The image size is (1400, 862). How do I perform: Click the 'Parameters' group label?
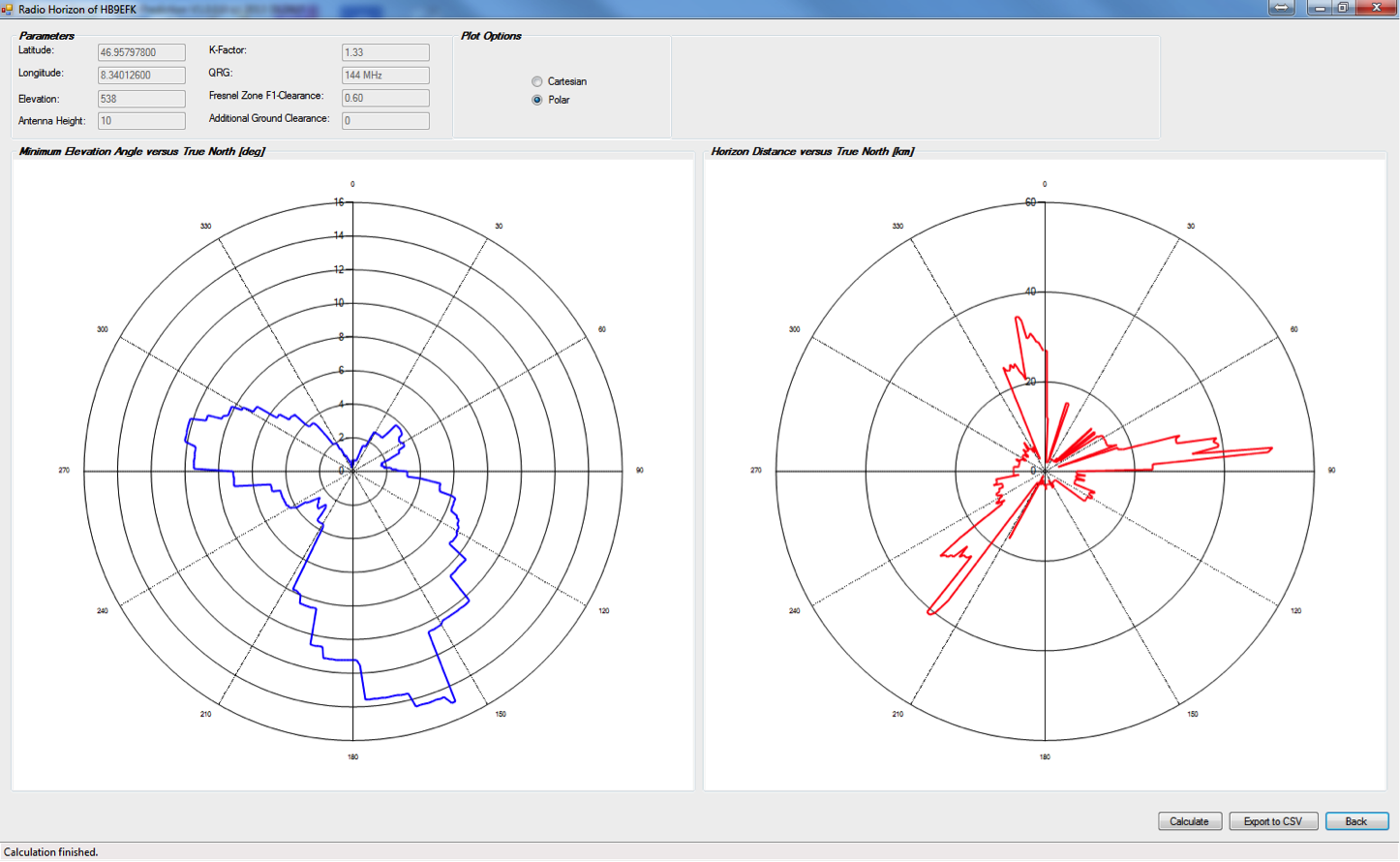pyautogui.click(x=46, y=36)
